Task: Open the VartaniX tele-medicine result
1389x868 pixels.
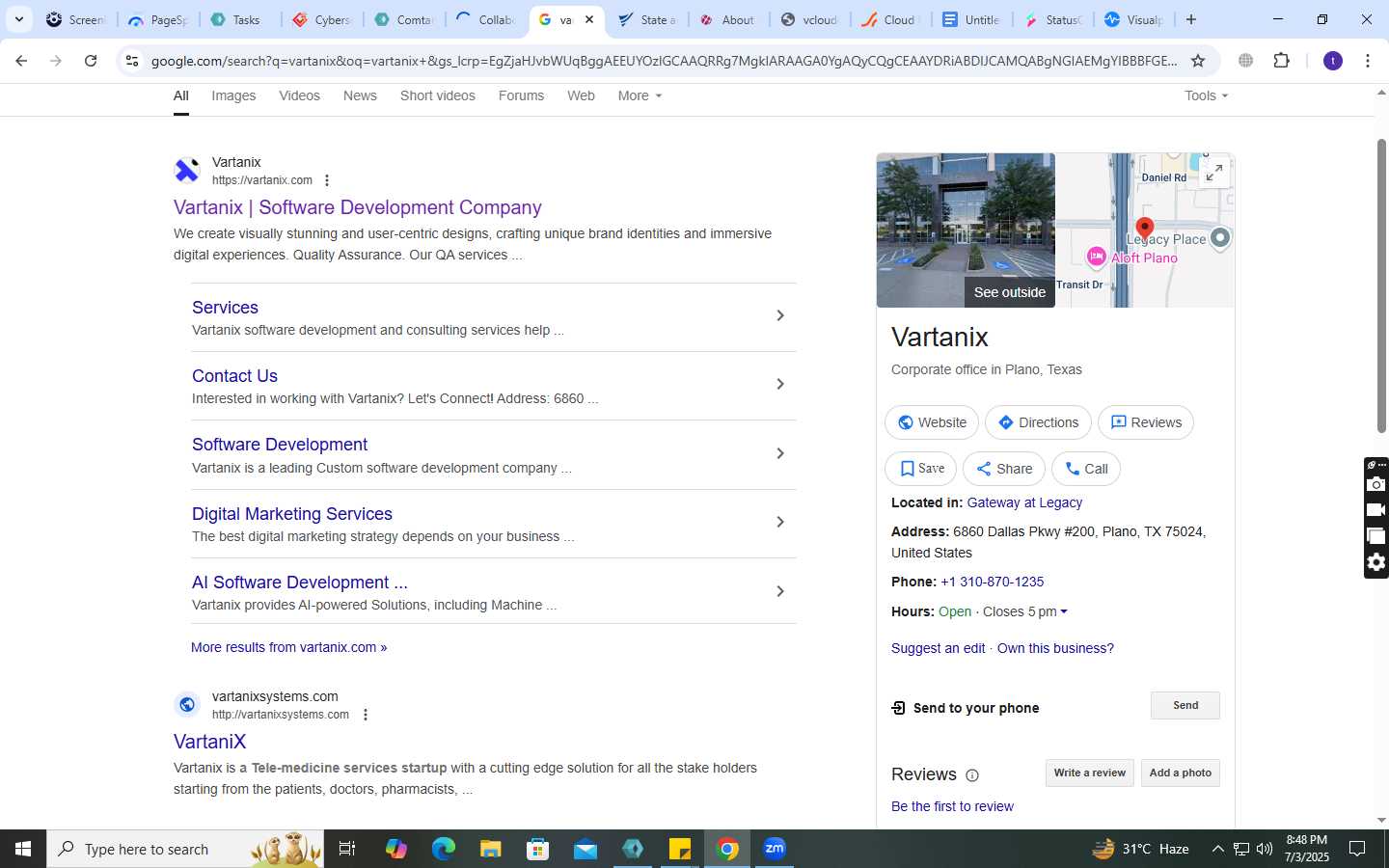Action: point(209,742)
